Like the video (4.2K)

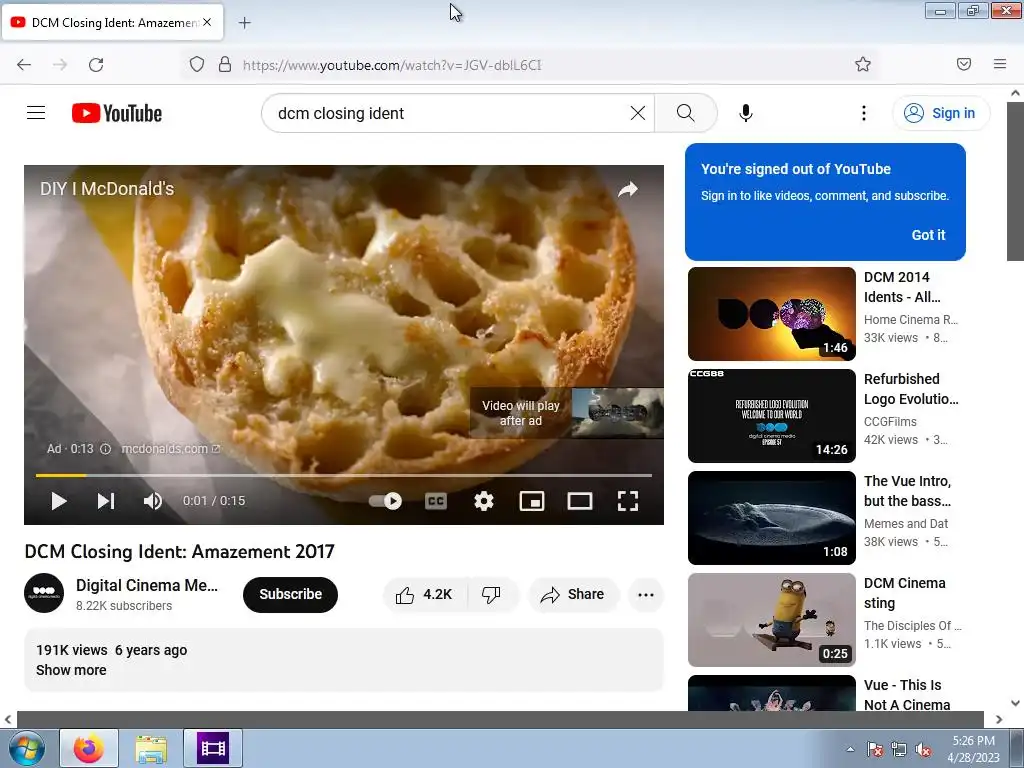(424, 594)
